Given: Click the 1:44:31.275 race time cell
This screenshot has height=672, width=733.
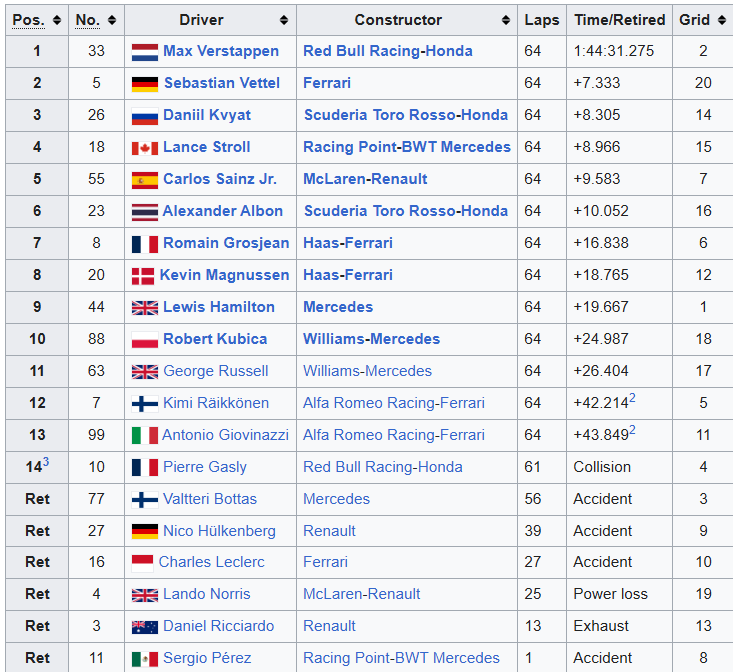Looking at the screenshot, I should [x=619, y=51].
